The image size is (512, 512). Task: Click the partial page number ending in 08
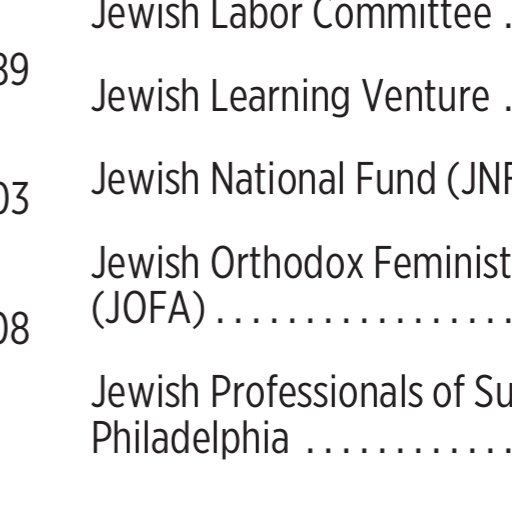pyautogui.click(x=14, y=328)
